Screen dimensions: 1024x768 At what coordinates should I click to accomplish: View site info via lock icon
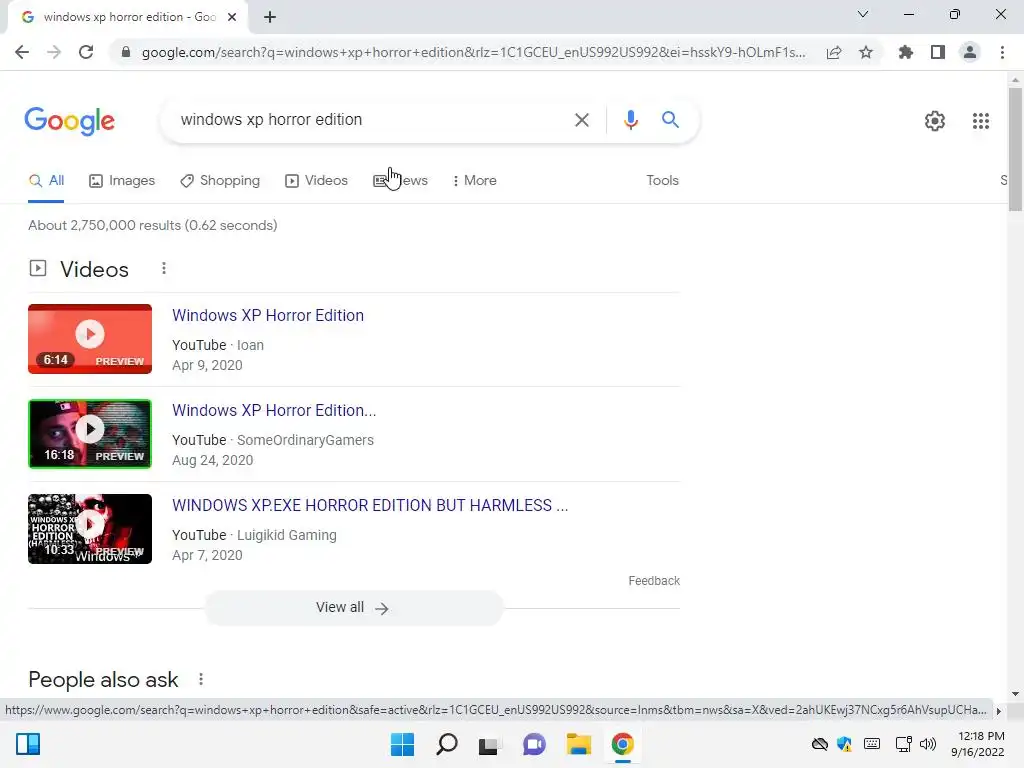click(126, 52)
